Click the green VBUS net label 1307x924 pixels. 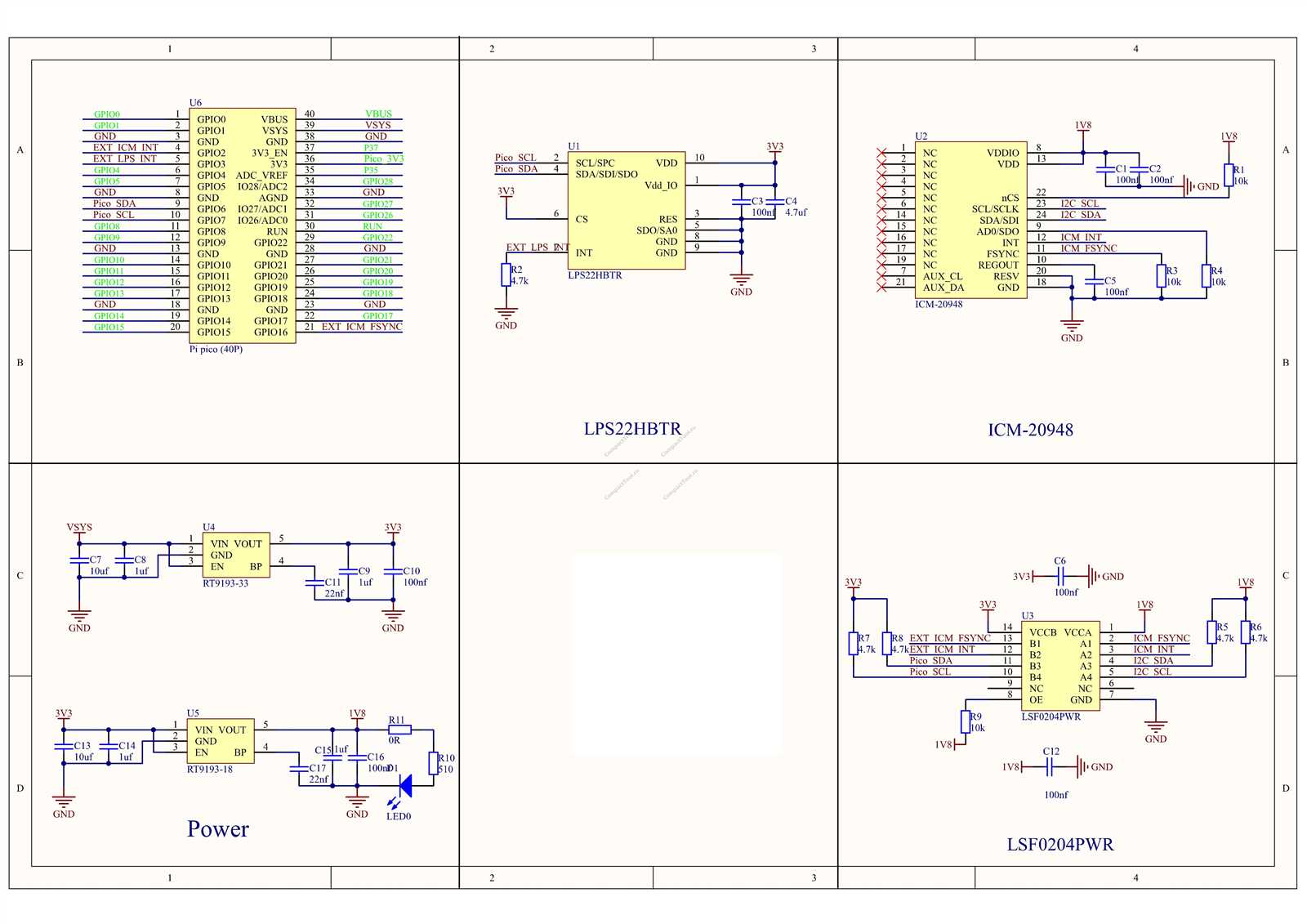coord(378,114)
